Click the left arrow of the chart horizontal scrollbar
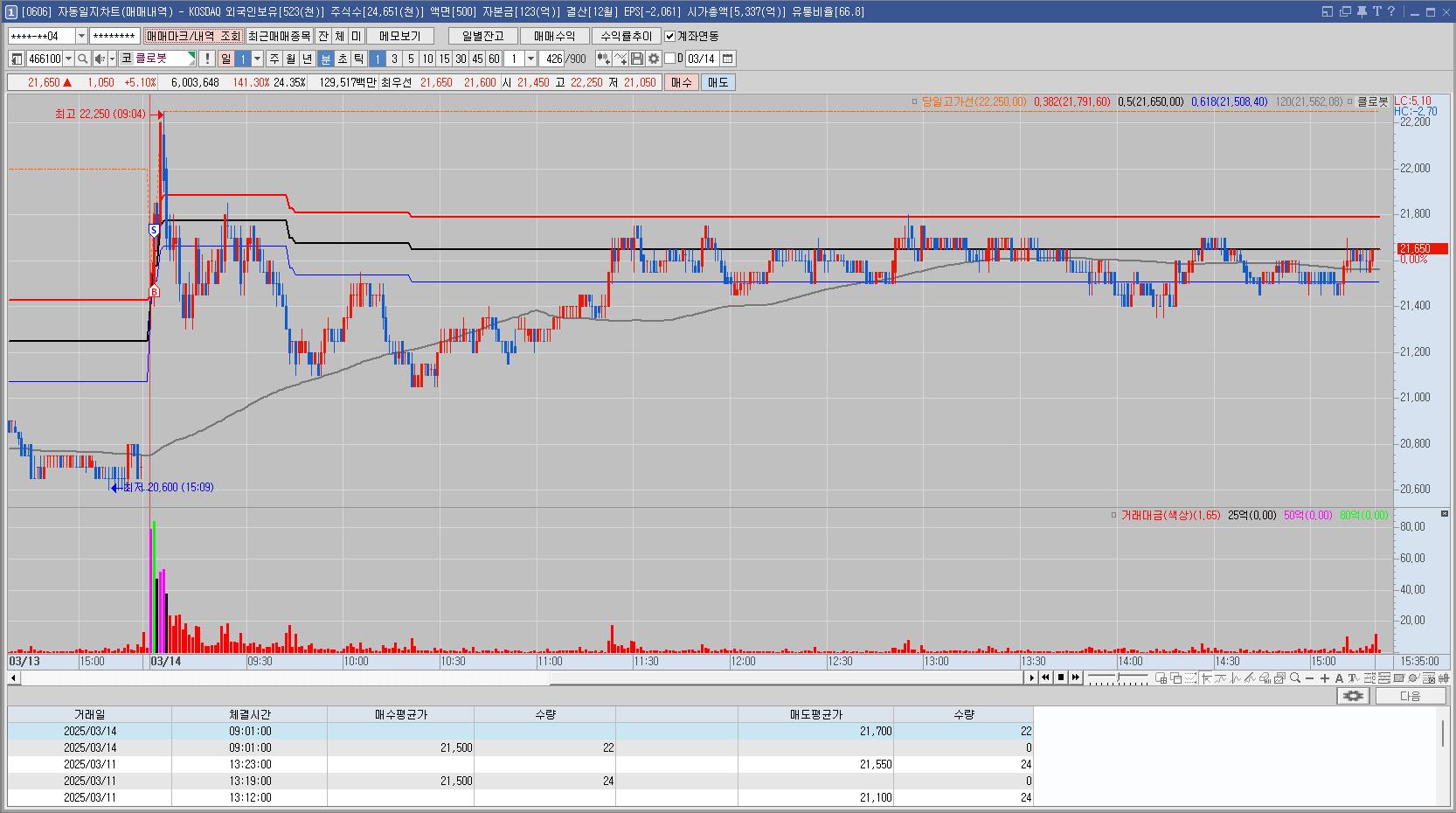Screen dimensions: 1456x813 [x=14, y=677]
